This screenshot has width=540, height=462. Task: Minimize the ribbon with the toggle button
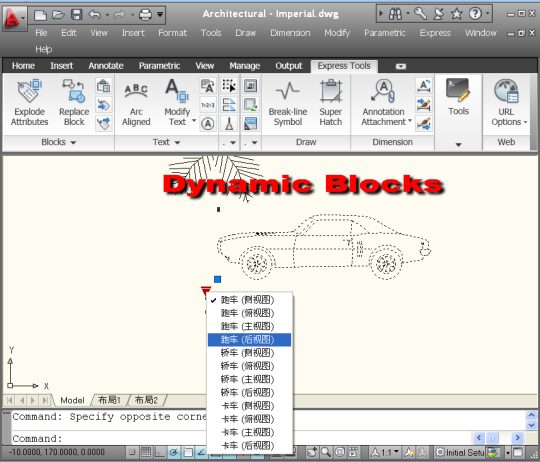[x=401, y=66]
